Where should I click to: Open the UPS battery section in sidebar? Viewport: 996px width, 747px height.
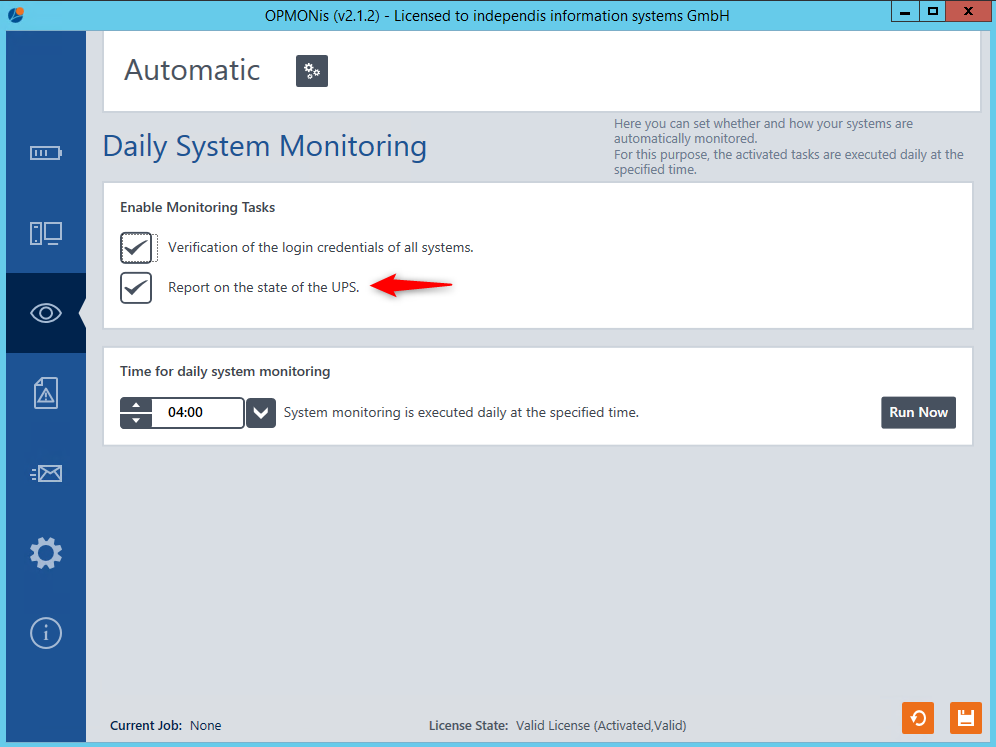point(46,153)
